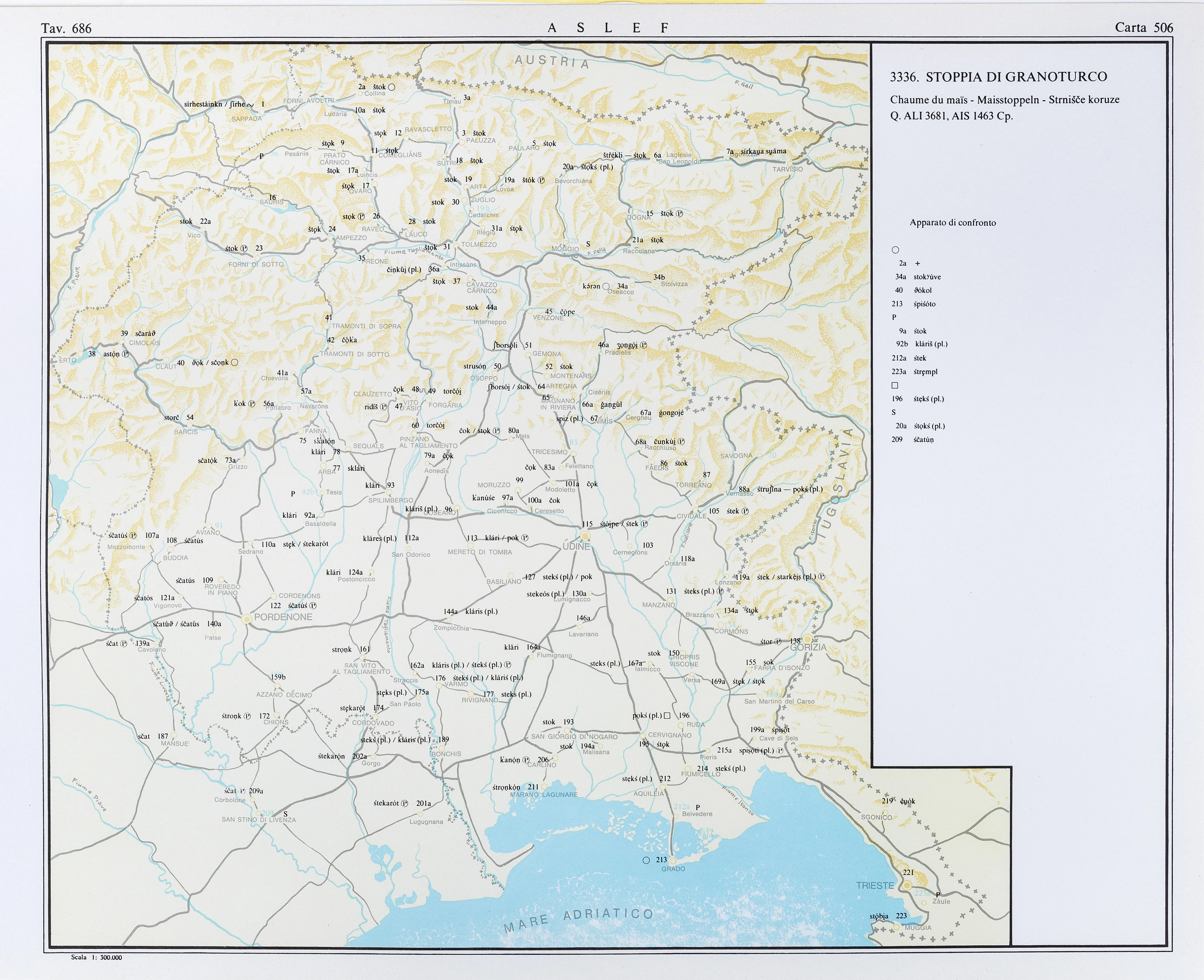
Task: Click the circle marker beside 213 Grado
Action: [x=646, y=860]
